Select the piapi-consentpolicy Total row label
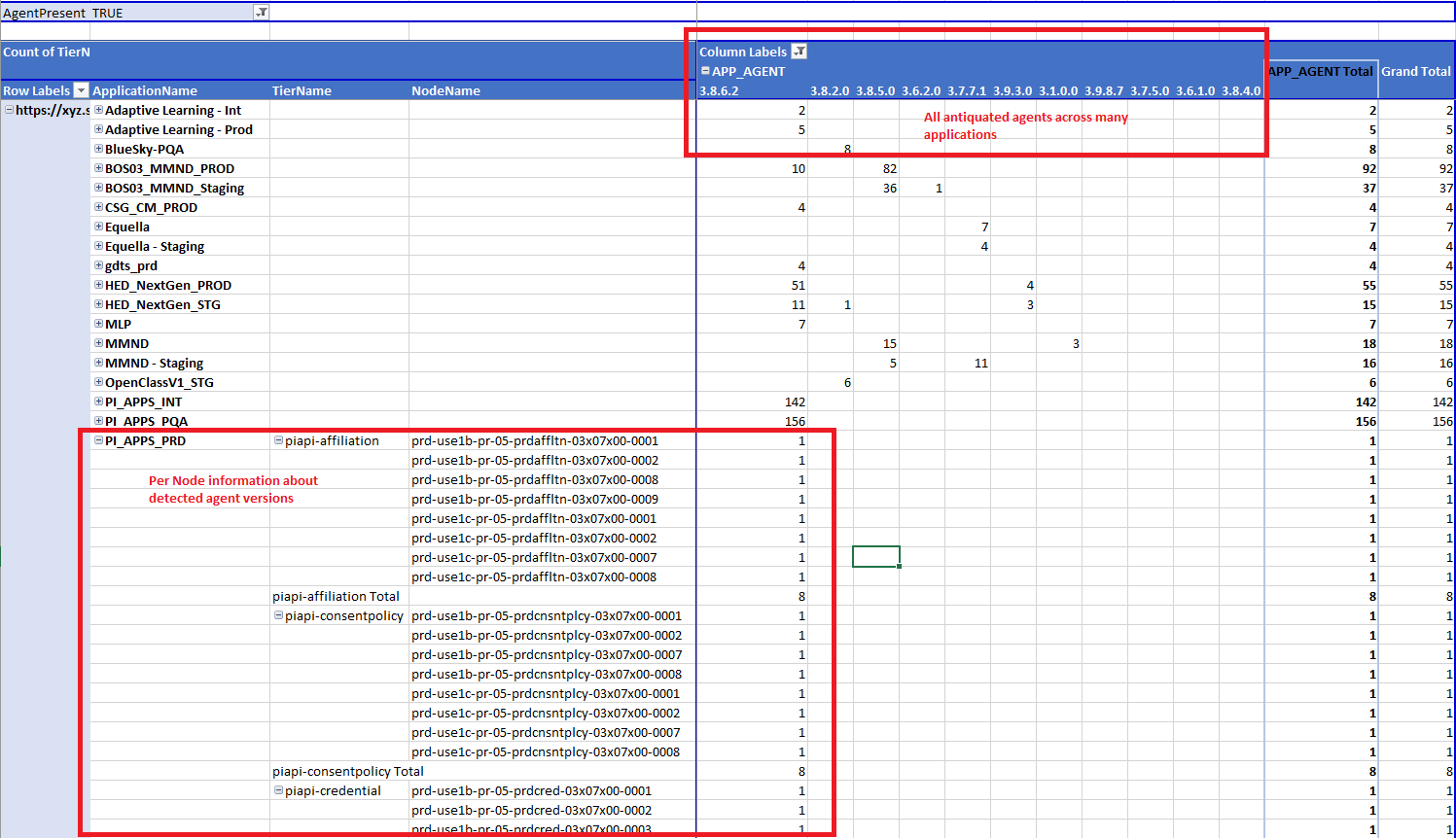The height and width of the screenshot is (838, 1456). [x=348, y=771]
